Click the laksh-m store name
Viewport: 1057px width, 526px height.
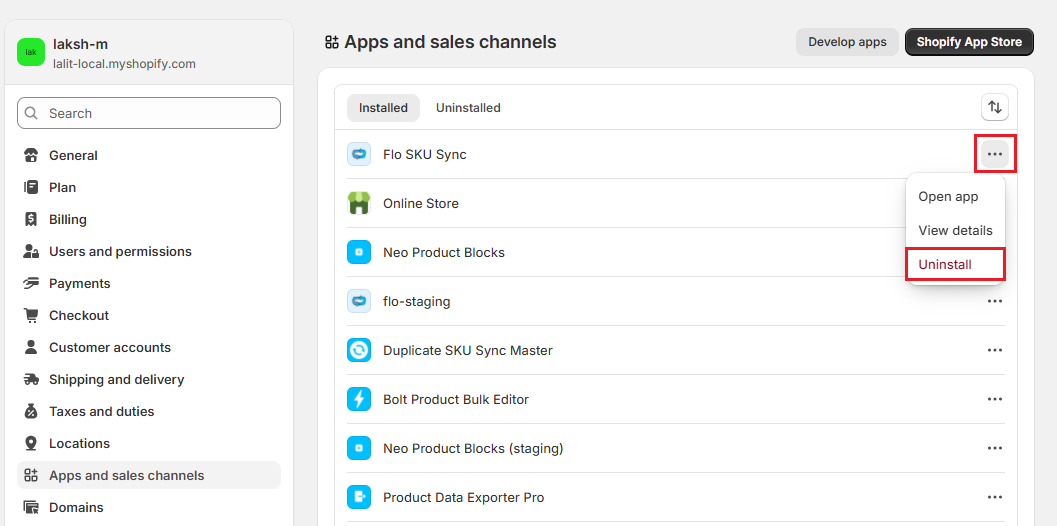(x=80, y=45)
